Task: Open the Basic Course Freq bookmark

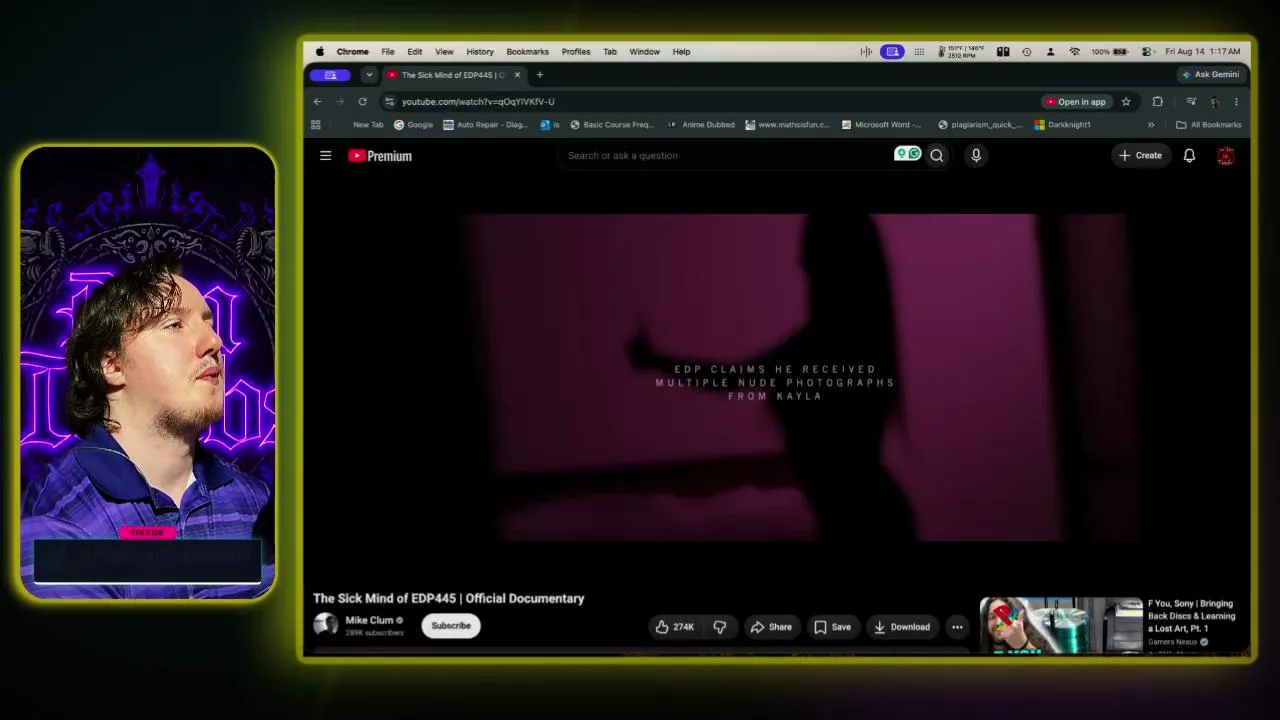Action: 611,125
